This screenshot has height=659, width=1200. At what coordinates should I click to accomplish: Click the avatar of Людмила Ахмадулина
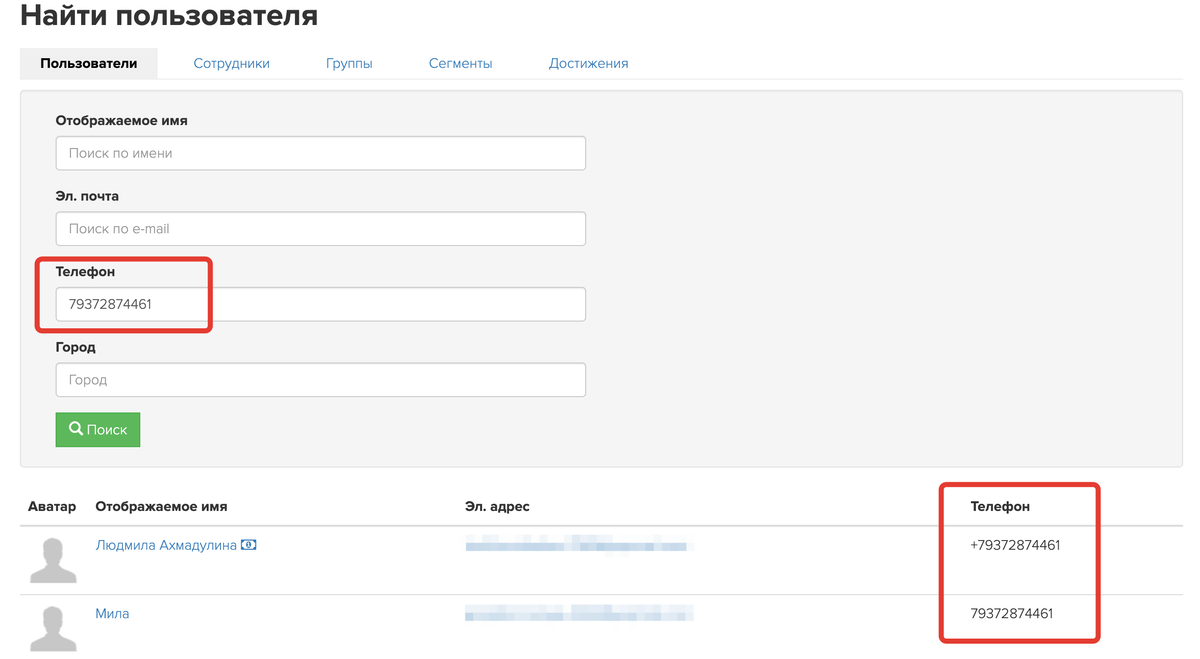[53, 560]
